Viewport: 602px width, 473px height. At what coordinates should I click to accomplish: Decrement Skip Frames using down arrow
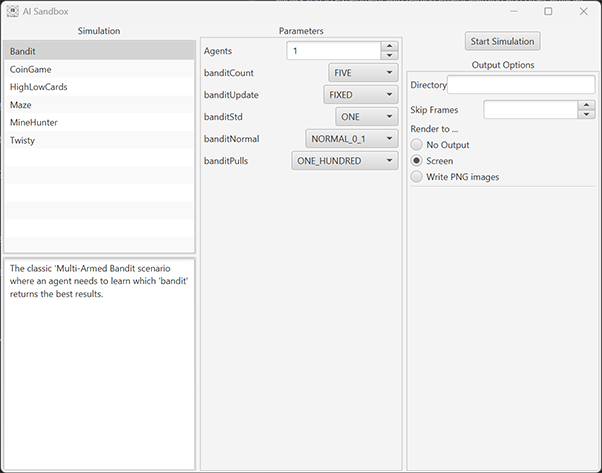coord(586,114)
